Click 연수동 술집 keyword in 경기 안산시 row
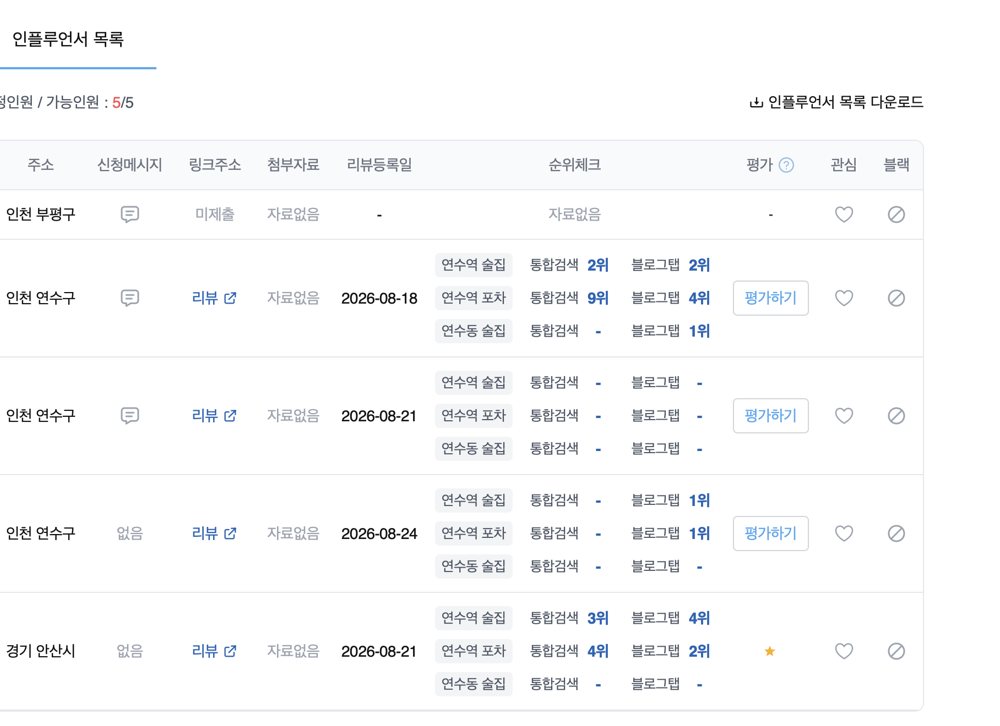Image resolution: width=1000 pixels, height=726 pixels. tap(474, 684)
